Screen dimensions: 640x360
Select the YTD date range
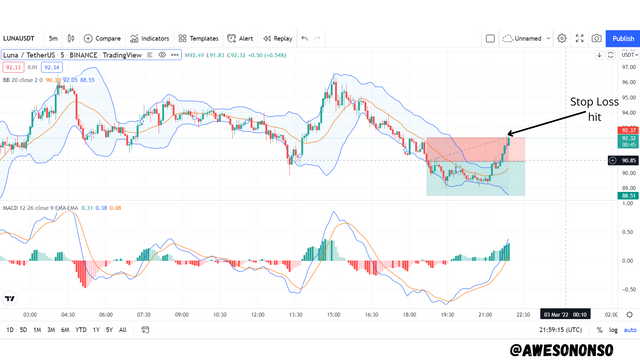pyautogui.click(x=80, y=330)
